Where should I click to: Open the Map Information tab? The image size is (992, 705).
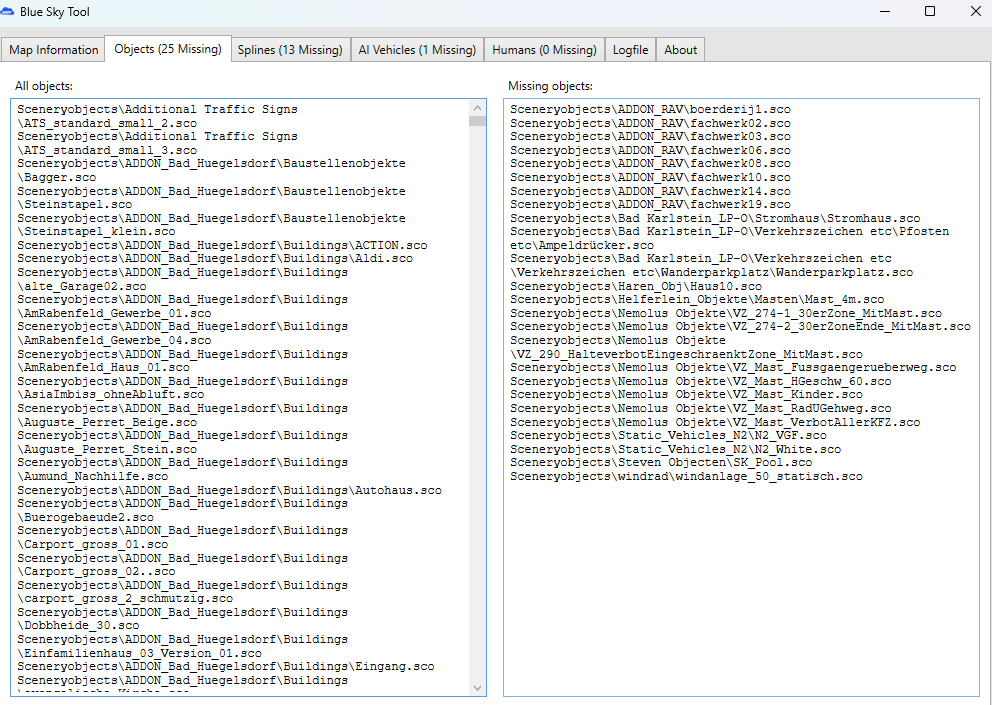[54, 50]
